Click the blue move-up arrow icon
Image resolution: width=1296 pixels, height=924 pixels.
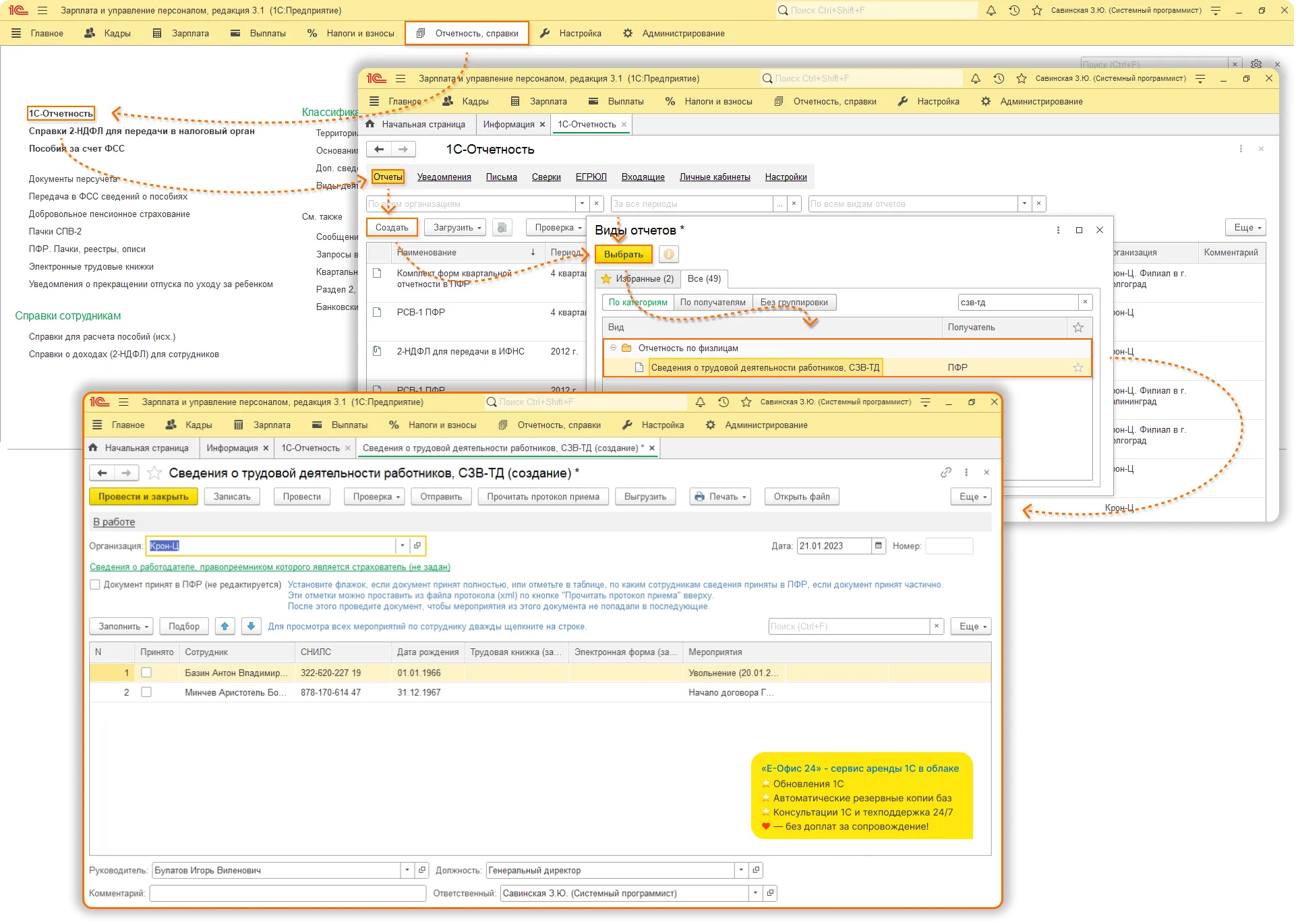coord(225,626)
